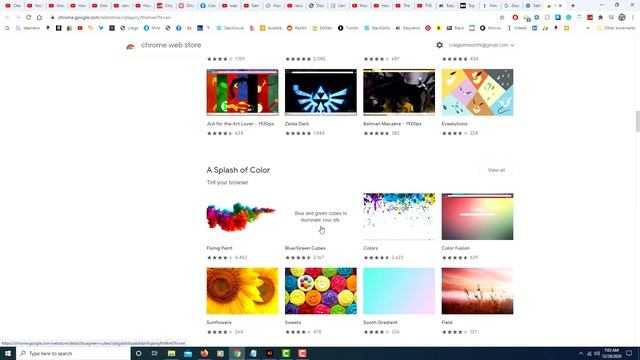Click the Tint your browser subtitle
This screenshot has height=360, width=640.
point(227,182)
